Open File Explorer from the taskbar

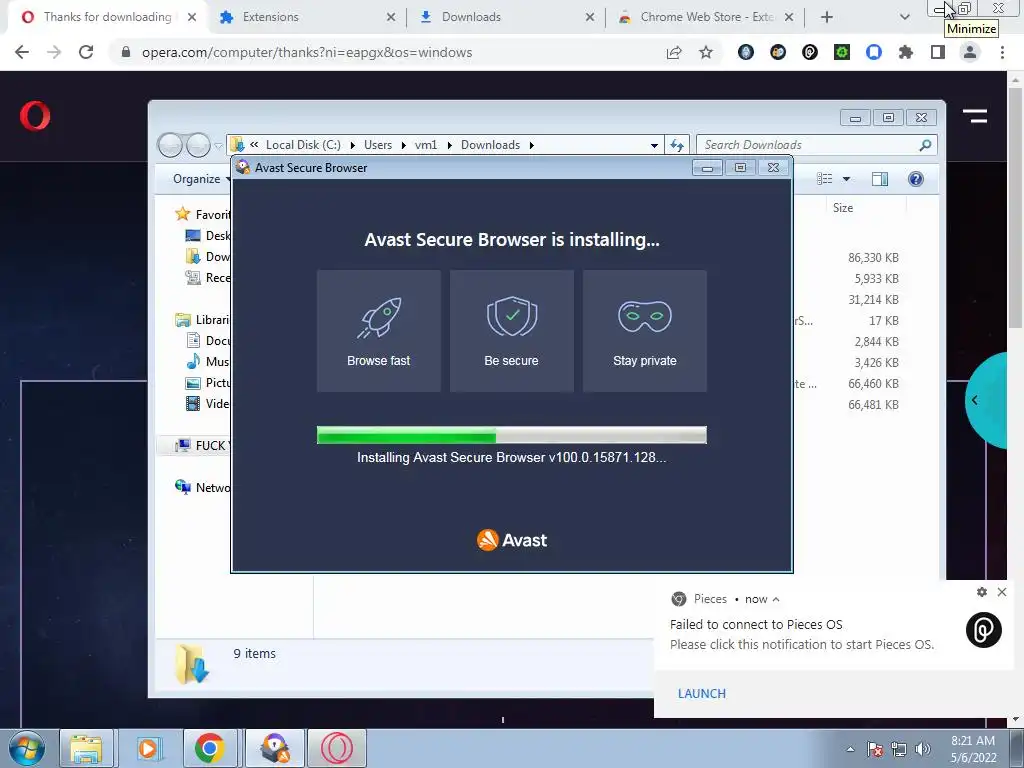coord(86,748)
